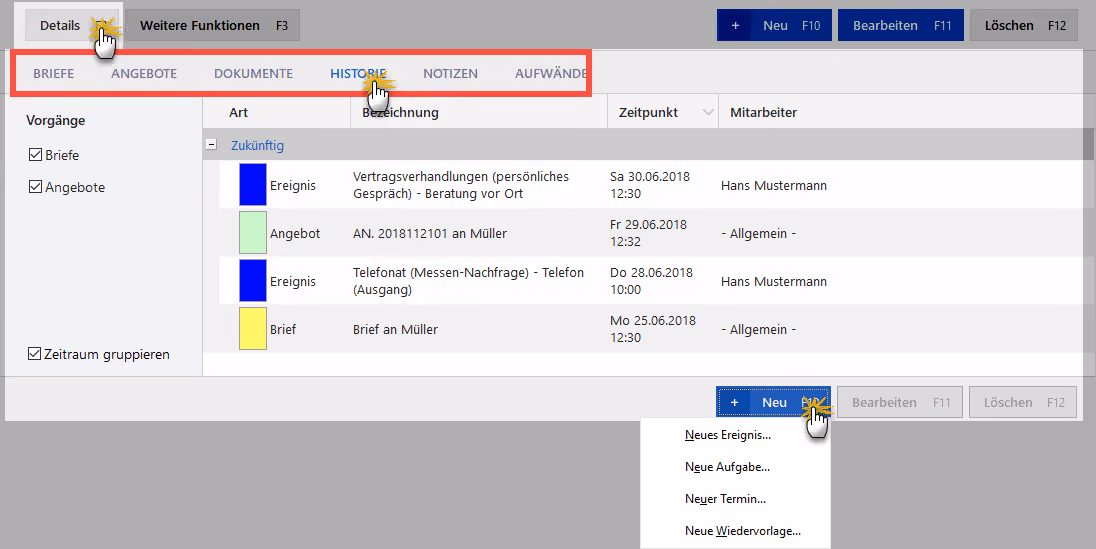Uncheck the Angebote checkbox
Screen dimensions: 1096x549
[x=35, y=187]
